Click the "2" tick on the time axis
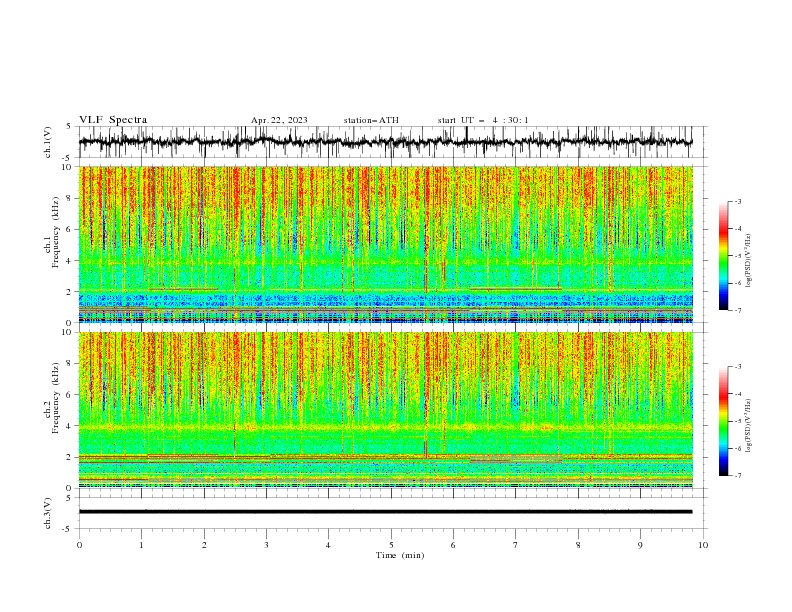Viewport: 792px width, 612px height. pos(204,545)
